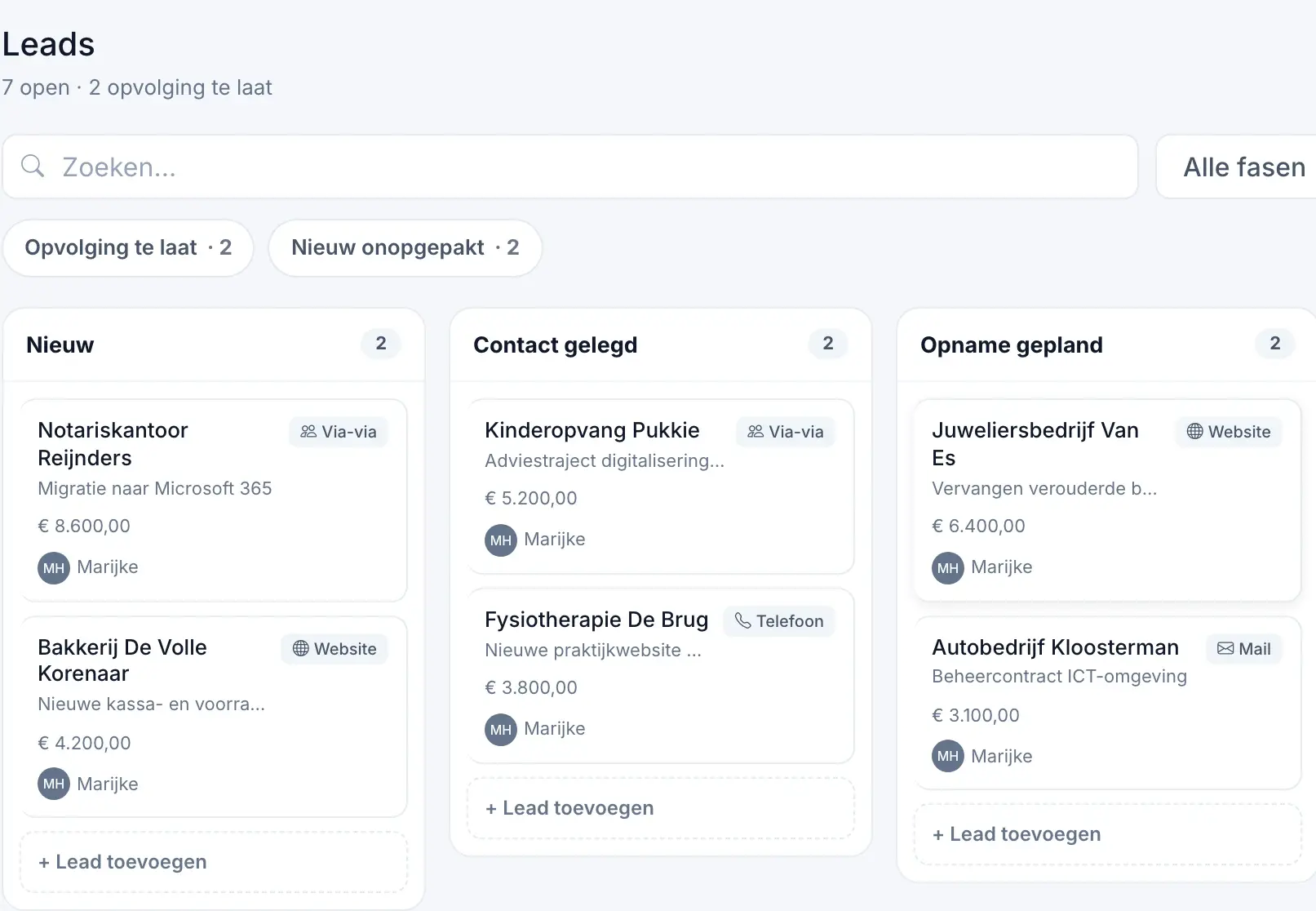Open the Kinderopvang Pukkie lead title
The image size is (1316, 911).
pos(592,430)
